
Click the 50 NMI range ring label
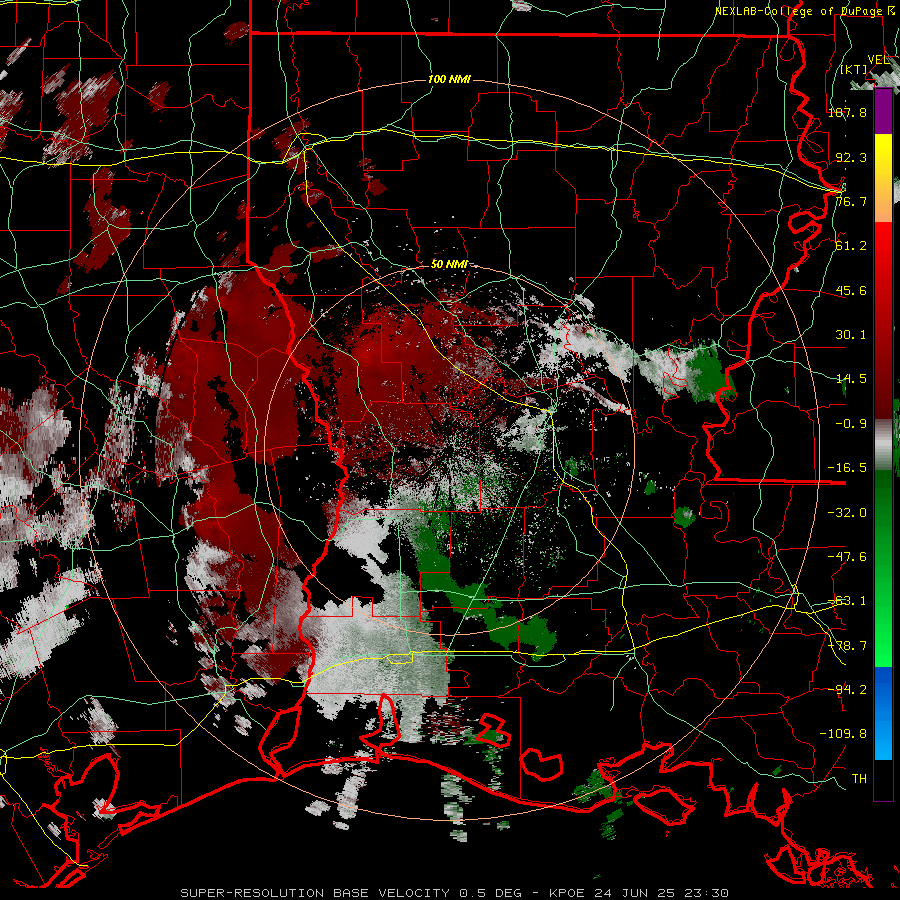tap(449, 264)
